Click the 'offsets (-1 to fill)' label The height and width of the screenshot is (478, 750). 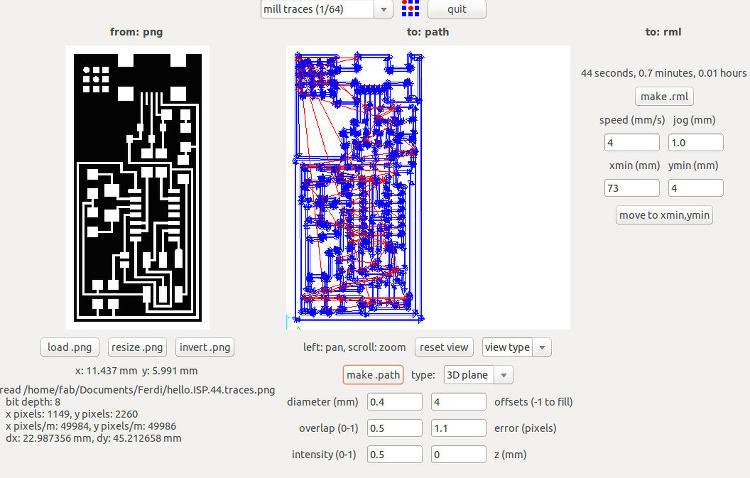click(x=533, y=402)
